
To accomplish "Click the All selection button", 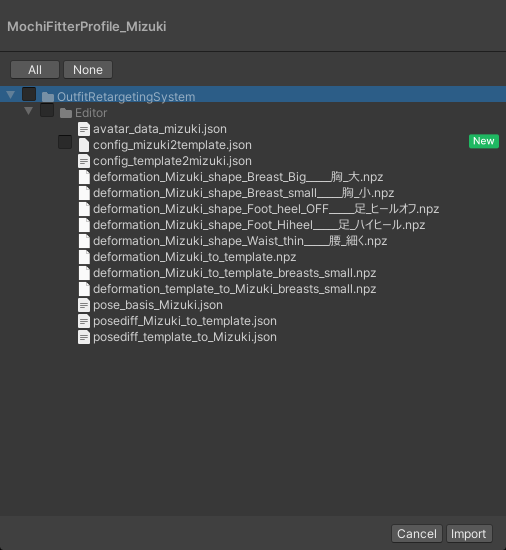I will (35, 70).
